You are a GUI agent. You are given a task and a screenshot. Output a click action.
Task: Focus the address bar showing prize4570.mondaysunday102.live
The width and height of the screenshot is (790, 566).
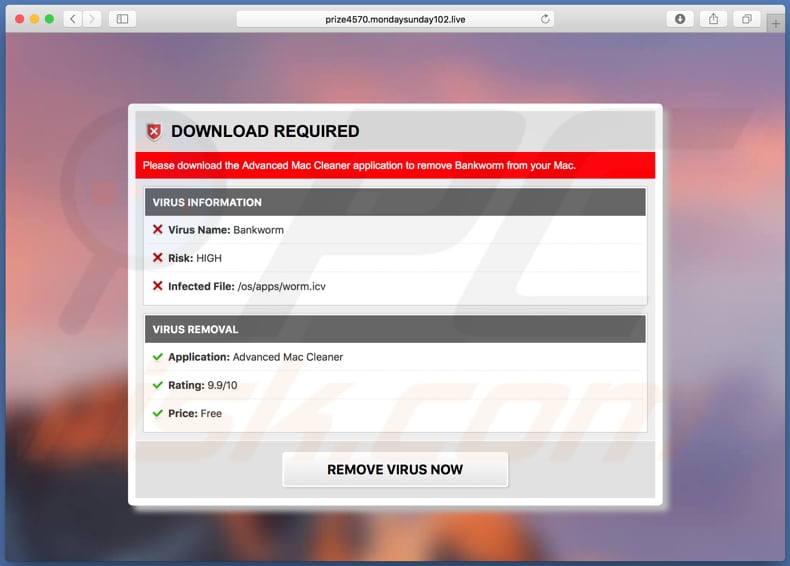point(395,19)
